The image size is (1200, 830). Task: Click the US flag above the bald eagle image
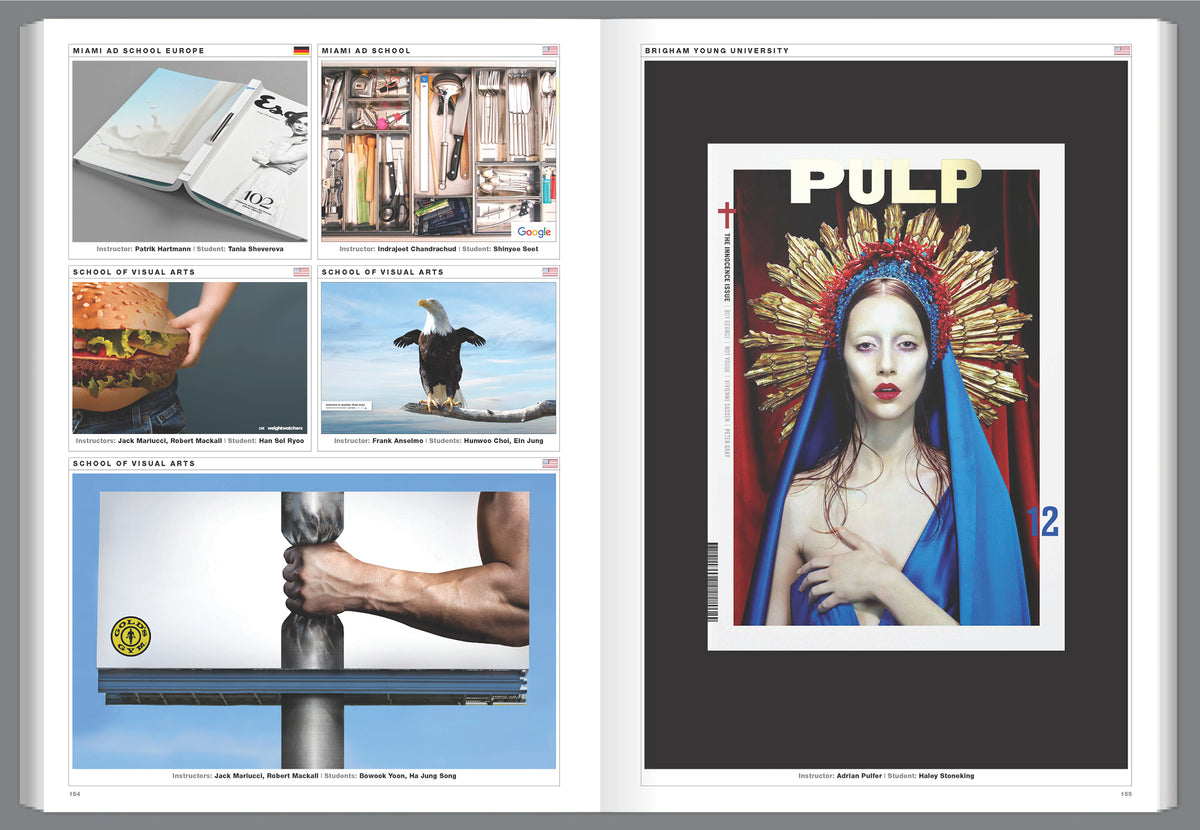tap(549, 272)
